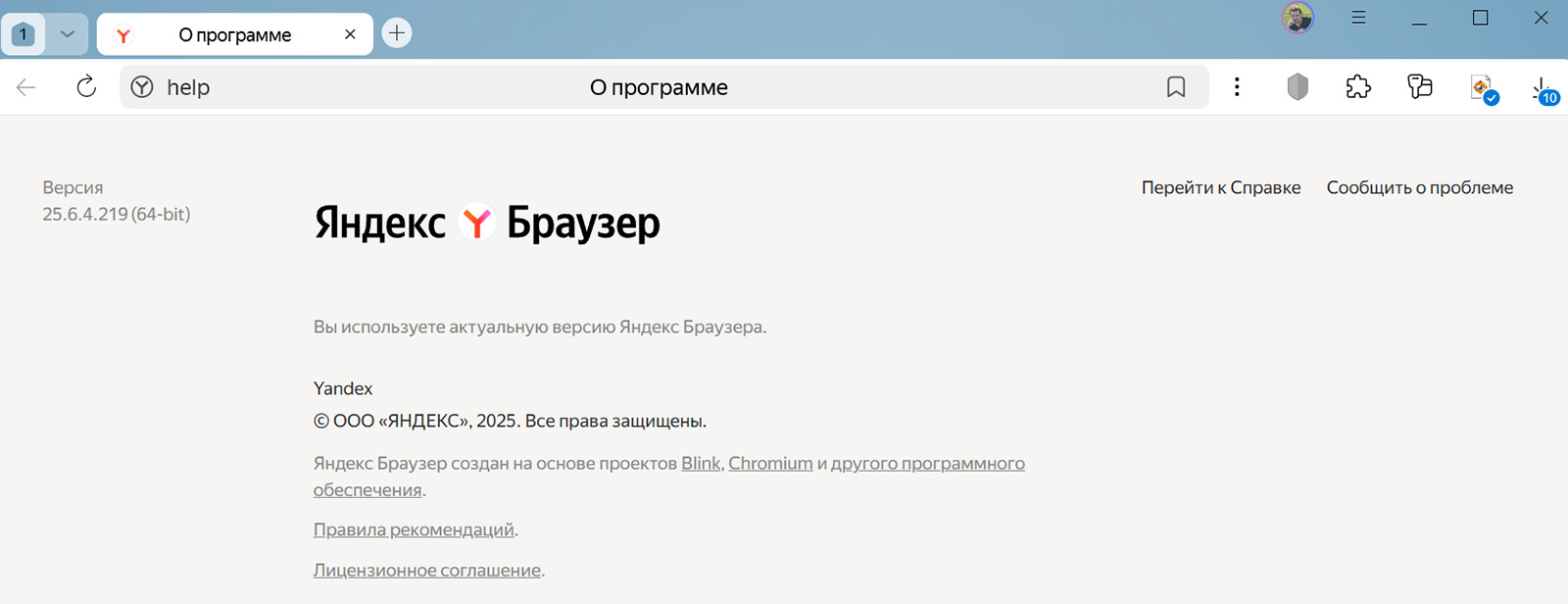Open a new tab with plus button
The image size is (1568, 604).
tap(396, 33)
